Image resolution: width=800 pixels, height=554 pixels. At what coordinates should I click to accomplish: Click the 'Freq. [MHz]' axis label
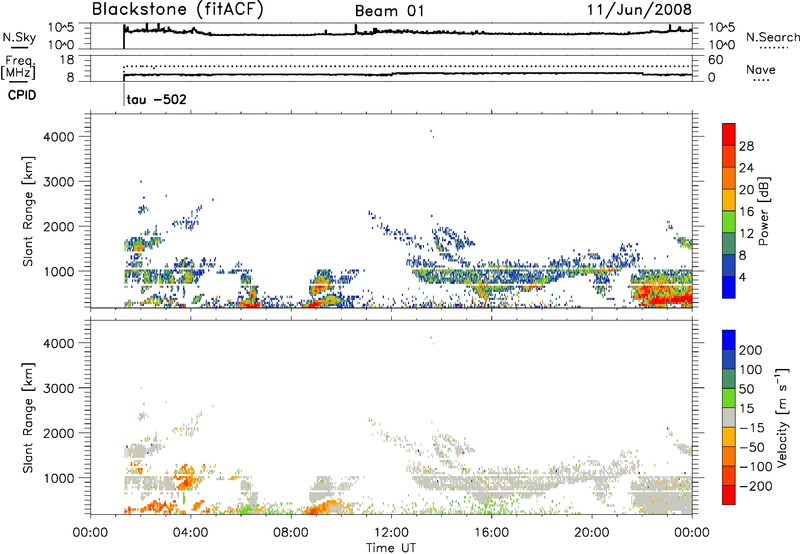[x=18, y=68]
